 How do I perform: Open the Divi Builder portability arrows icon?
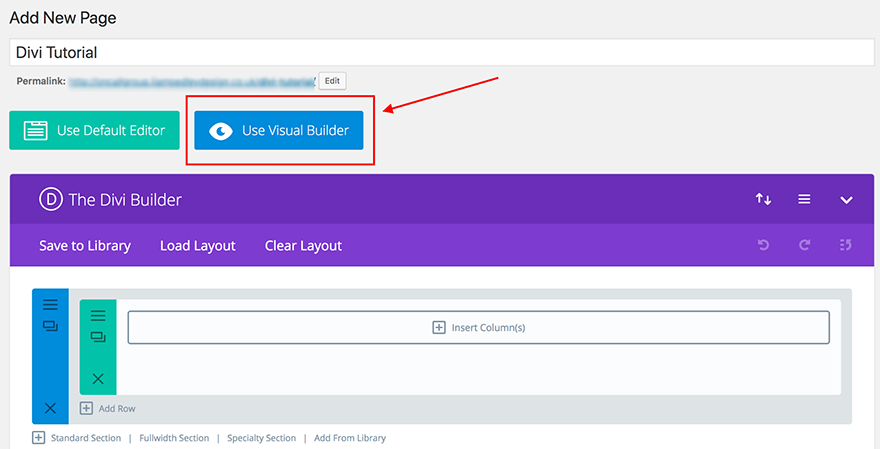pyautogui.click(x=763, y=200)
